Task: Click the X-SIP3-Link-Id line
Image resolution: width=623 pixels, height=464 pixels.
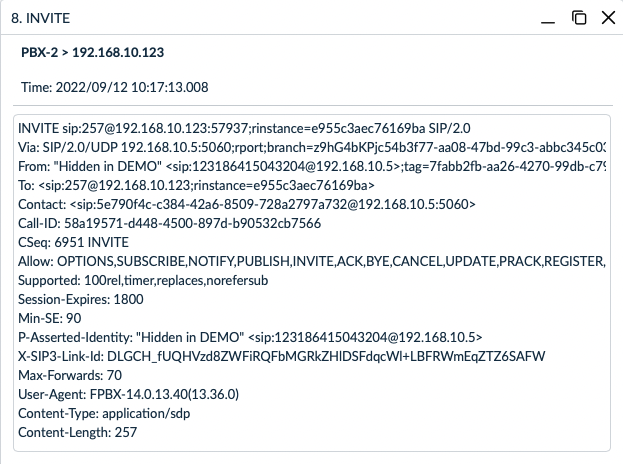Action: (x=282, y=356)
